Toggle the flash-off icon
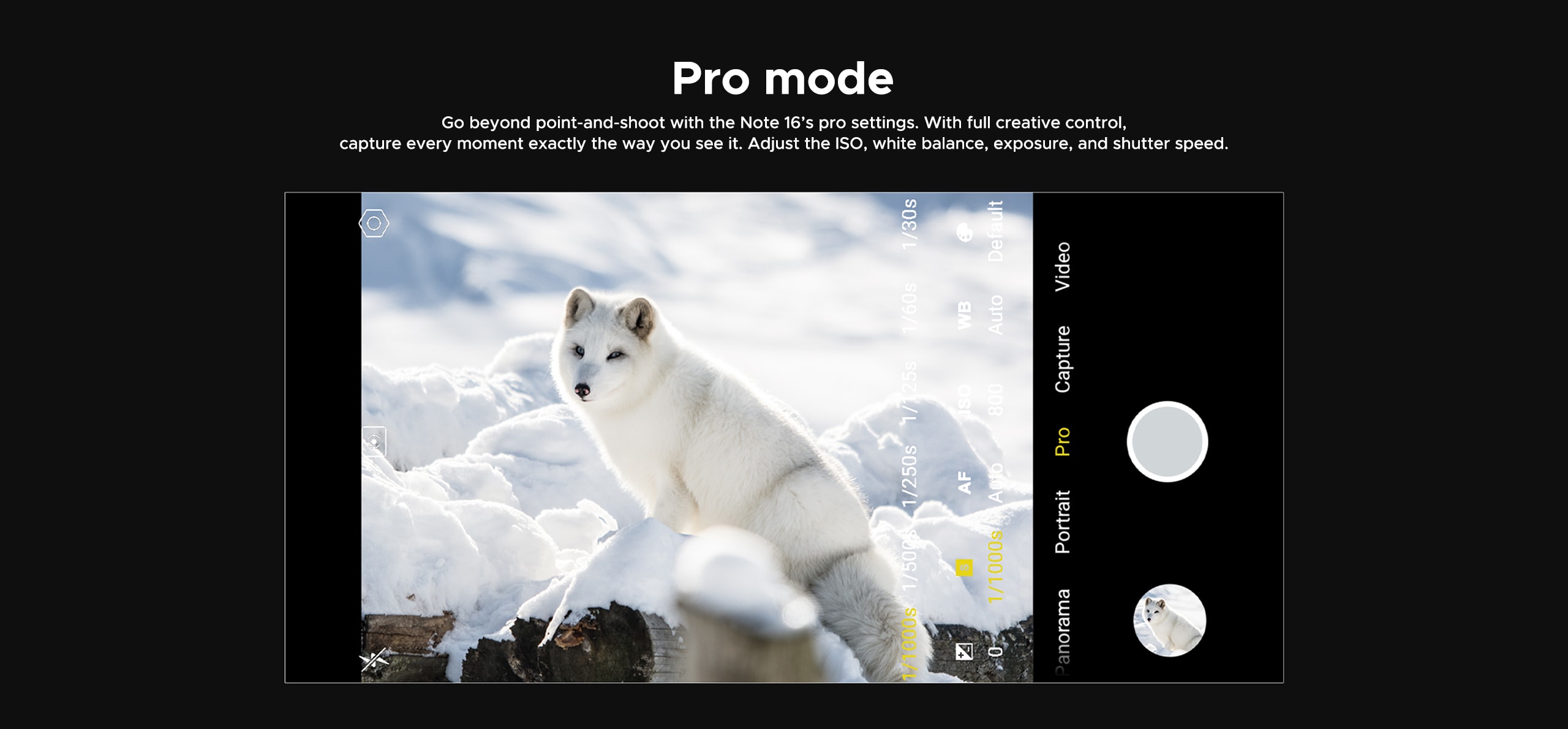Viewport: 1568px width, 729px height. click(374, 659)
